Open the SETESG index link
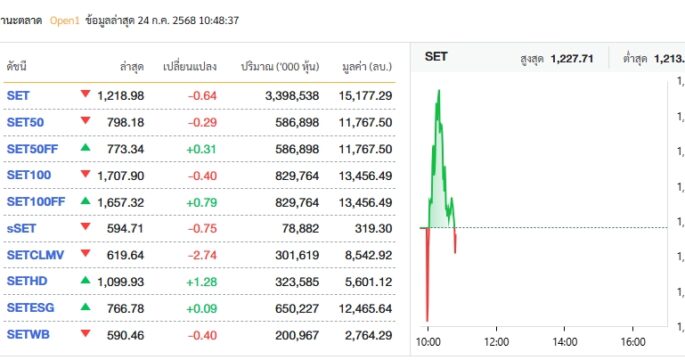This screenshot has height=360, width=685. coord(30,308)
